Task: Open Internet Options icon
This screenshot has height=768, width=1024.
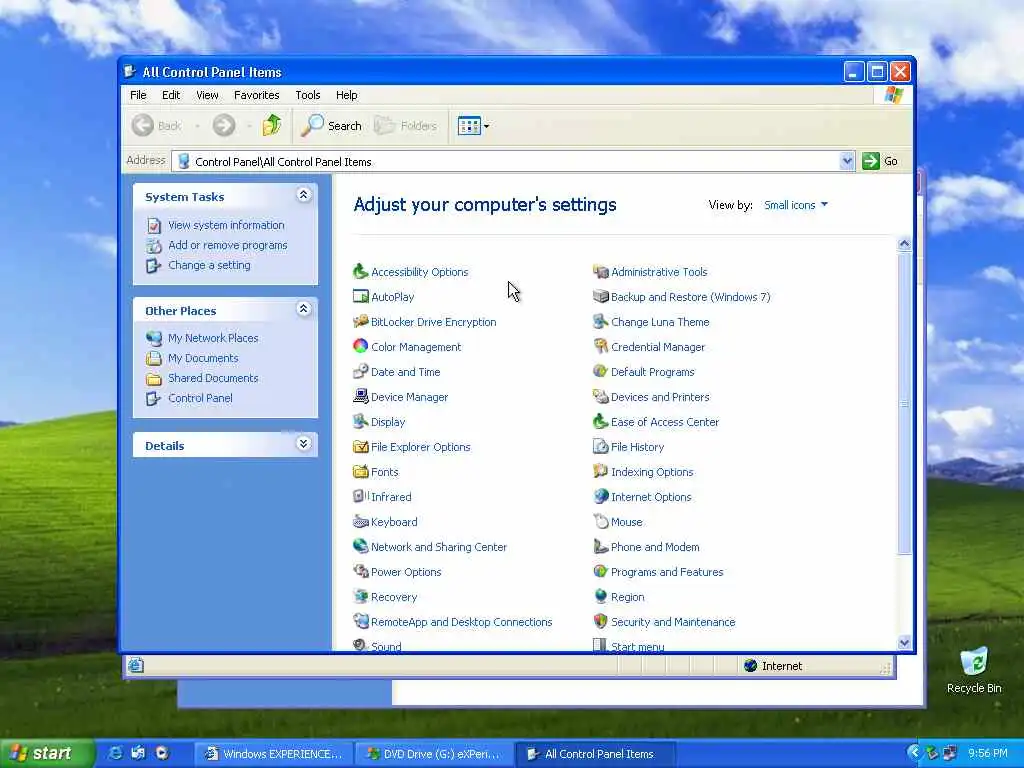Action: 600,496
